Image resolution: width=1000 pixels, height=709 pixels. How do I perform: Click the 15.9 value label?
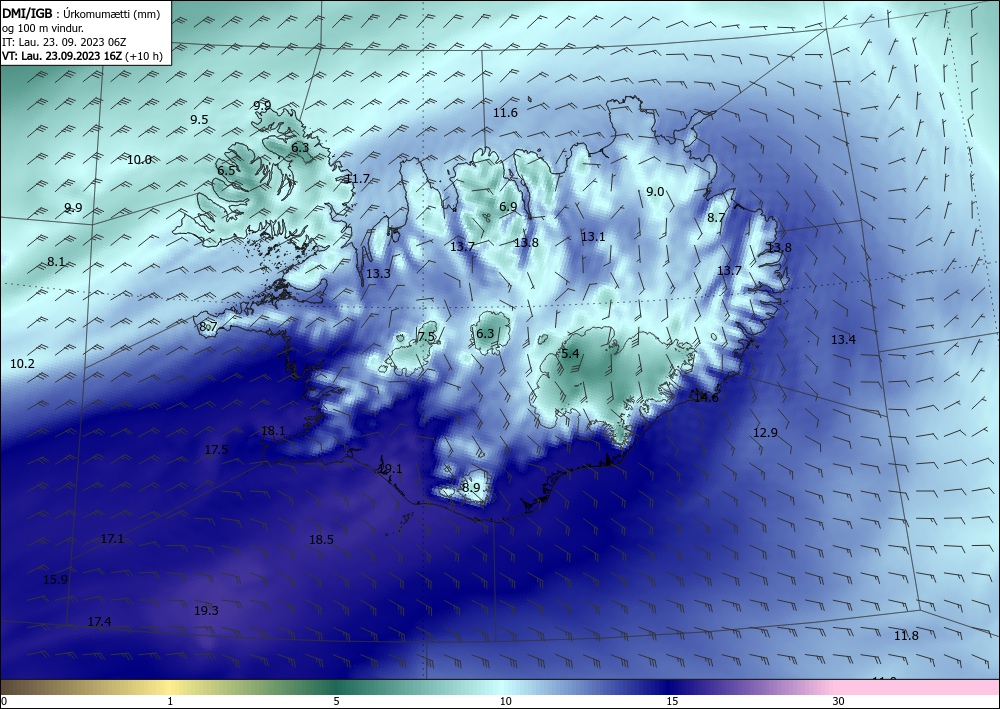click(55, 580)
